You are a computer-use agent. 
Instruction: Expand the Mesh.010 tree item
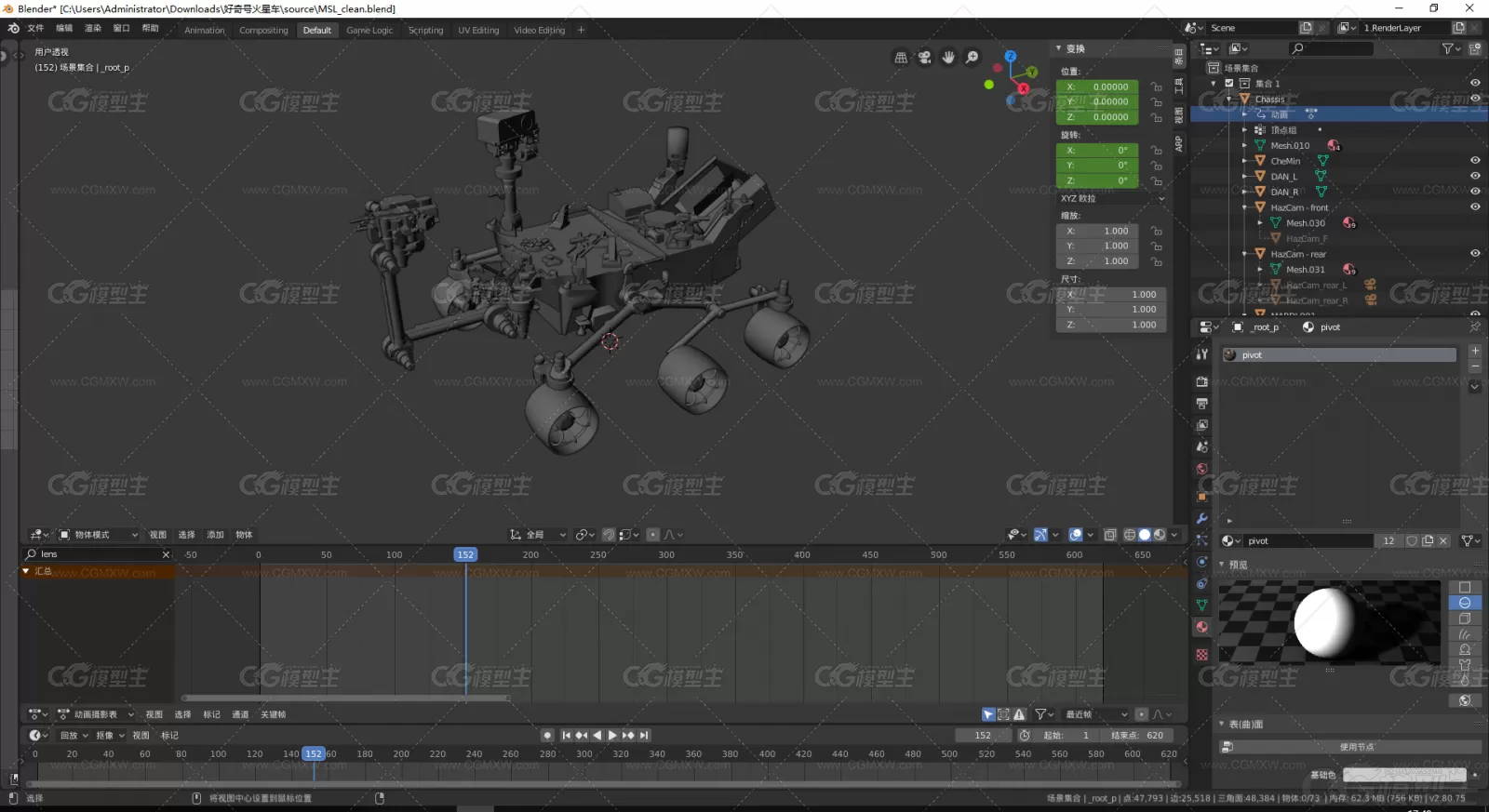(1245, 146)
